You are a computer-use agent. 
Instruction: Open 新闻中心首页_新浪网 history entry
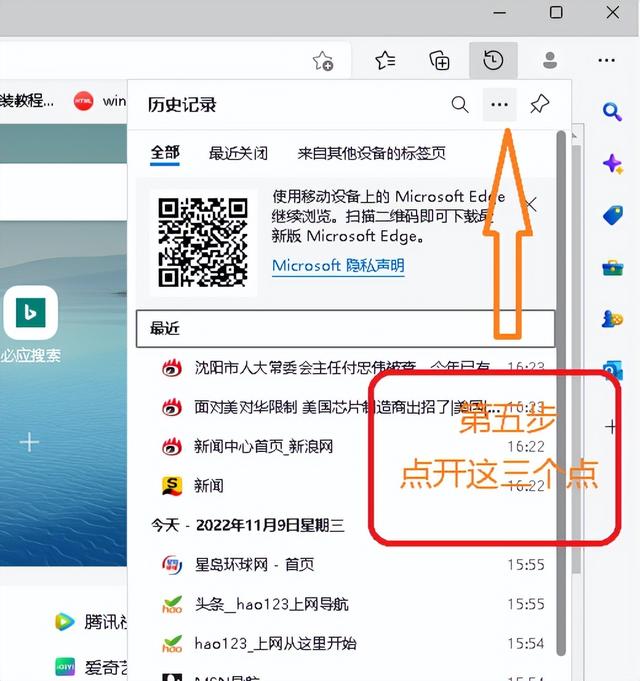click(345, 446)
